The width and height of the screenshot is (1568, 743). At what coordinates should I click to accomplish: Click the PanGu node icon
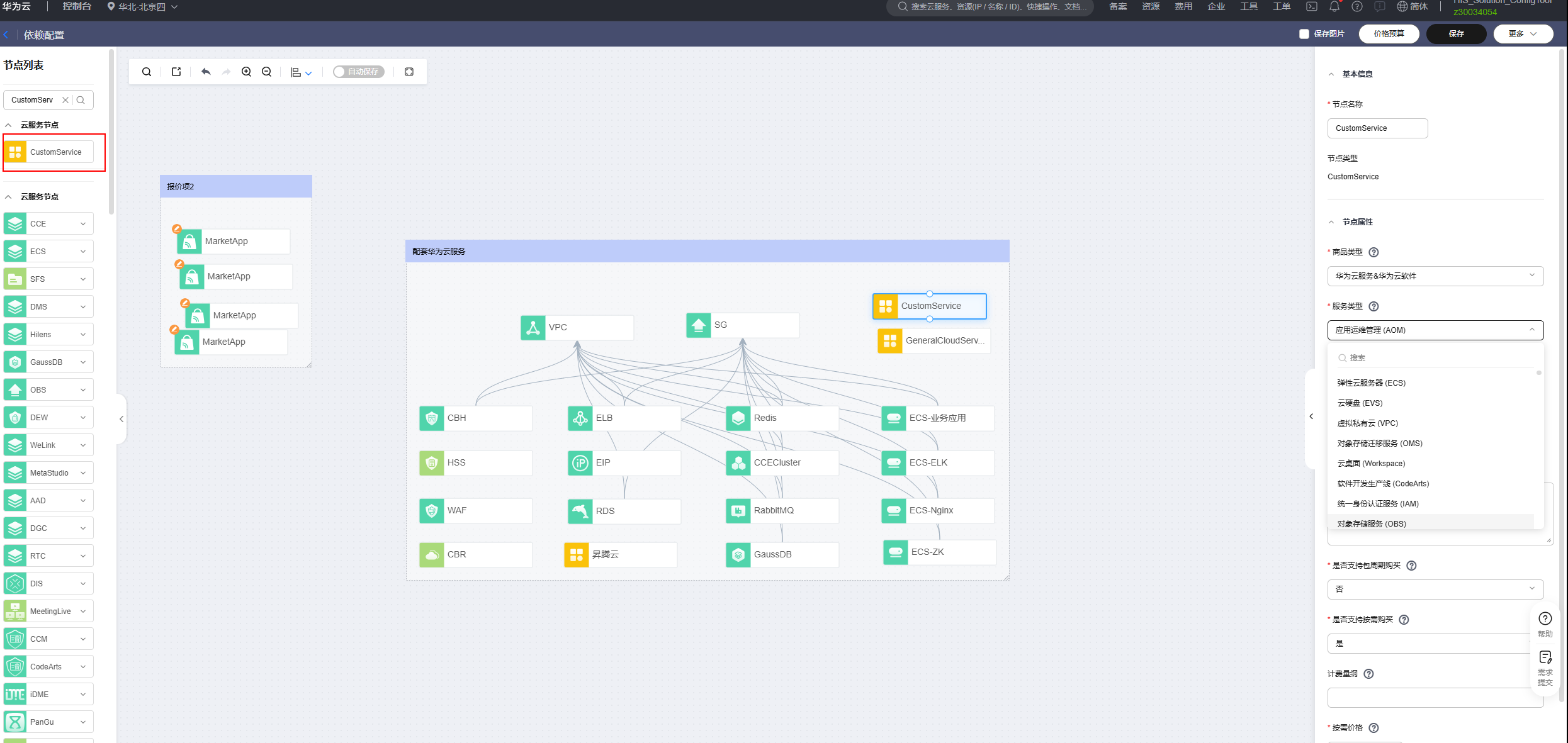15,722
